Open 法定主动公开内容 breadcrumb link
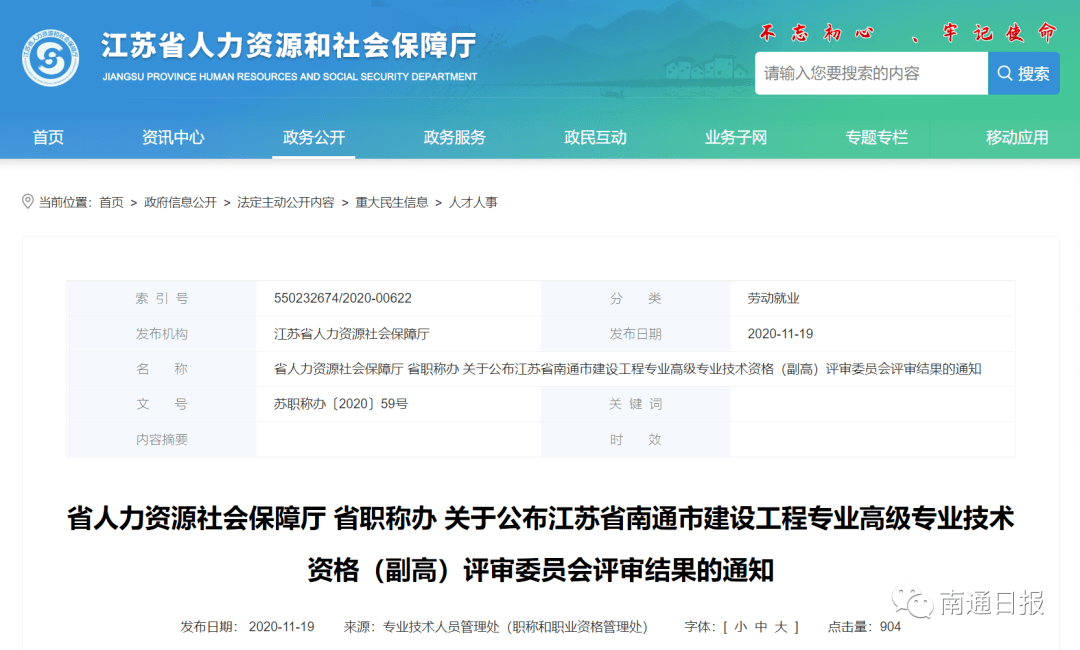The image size is (1080, 650). click(x=286, y=202)
